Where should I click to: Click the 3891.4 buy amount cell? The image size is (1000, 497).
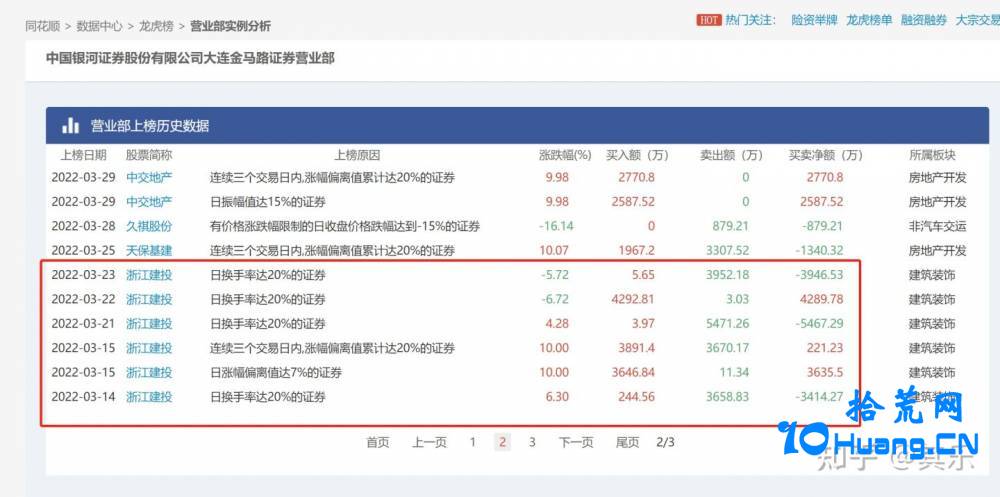click(x=636, y=348)
